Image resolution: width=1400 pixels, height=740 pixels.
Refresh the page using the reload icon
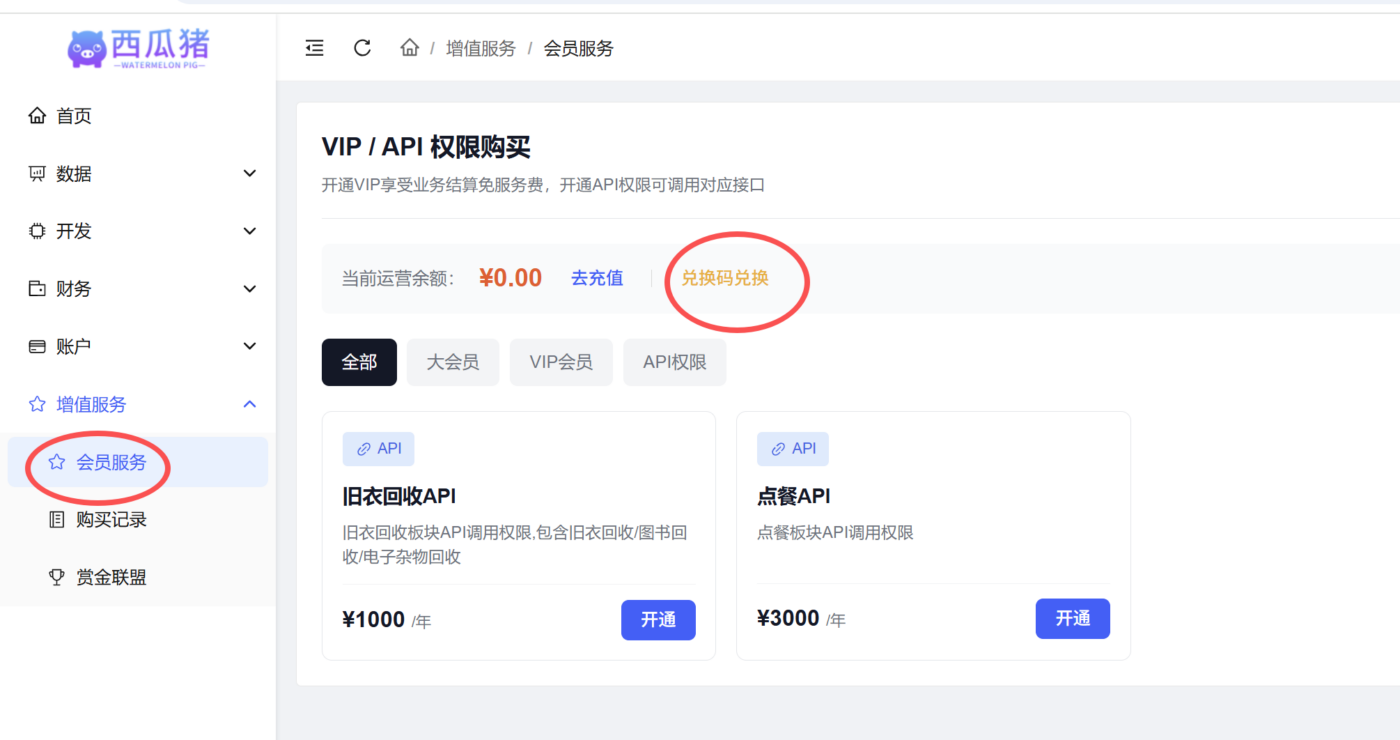(x=362, y=47)
